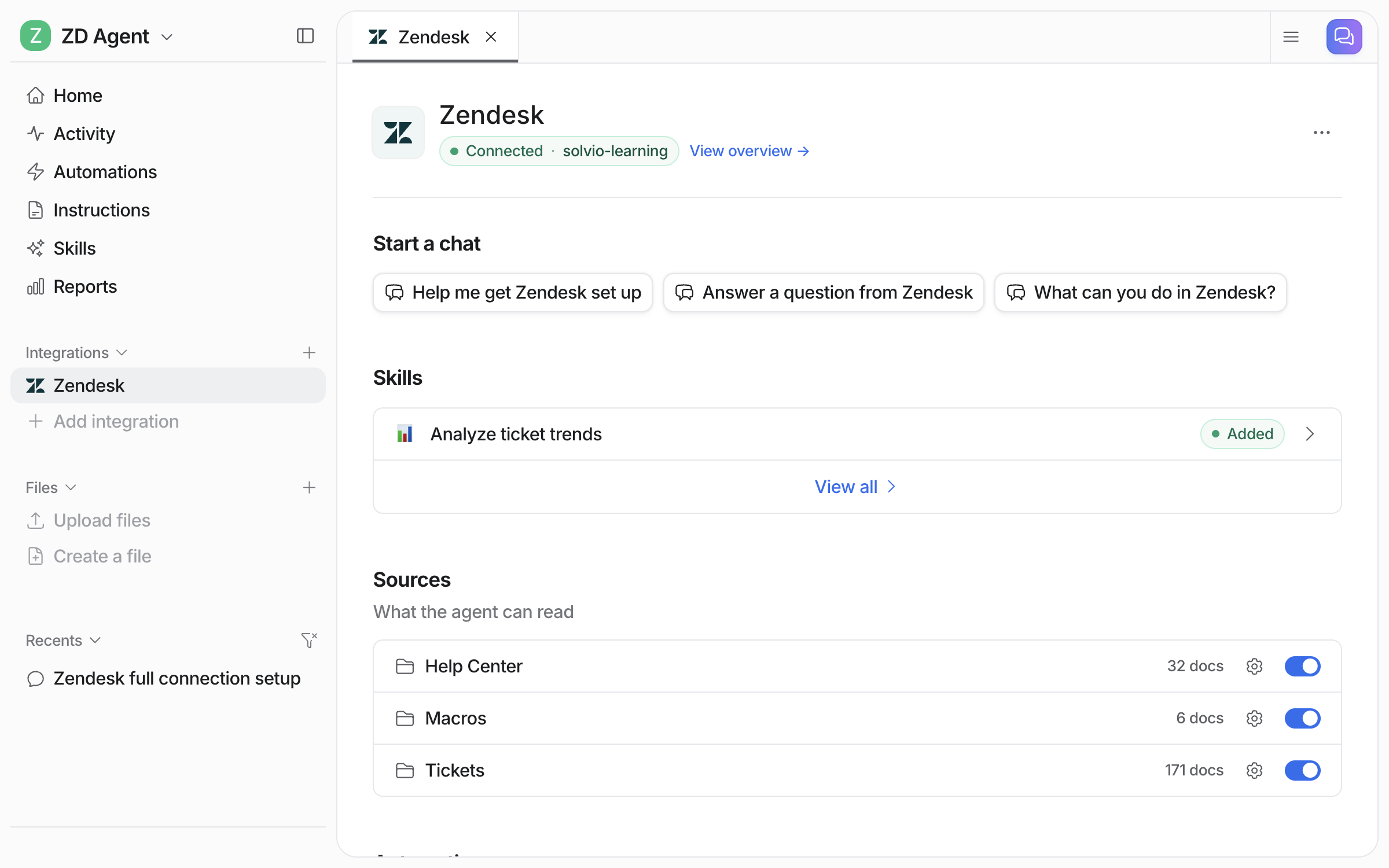Screen dimensions: 1389x868
Task: Open the Analyze ticket trends skill row
Action: tap(857, 434)
